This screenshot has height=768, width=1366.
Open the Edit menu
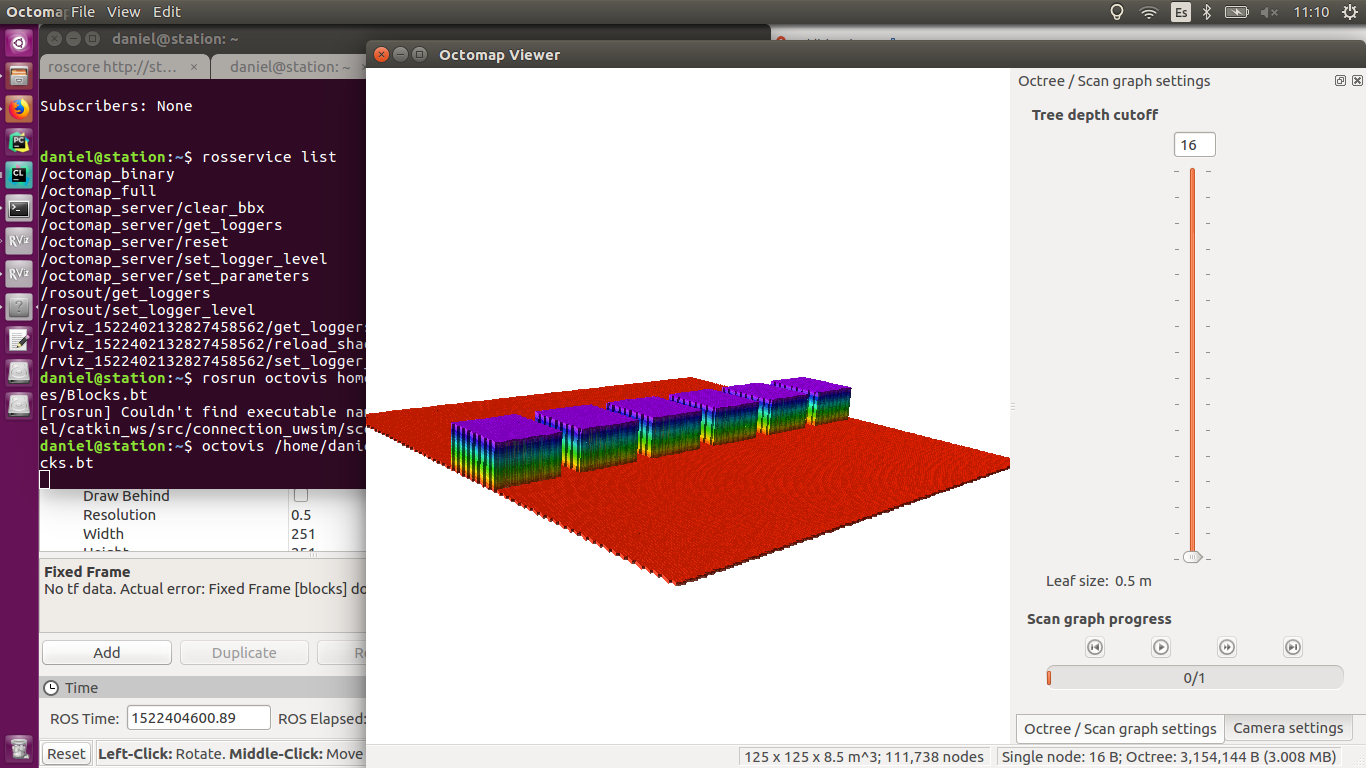click(x=167, y=12)
